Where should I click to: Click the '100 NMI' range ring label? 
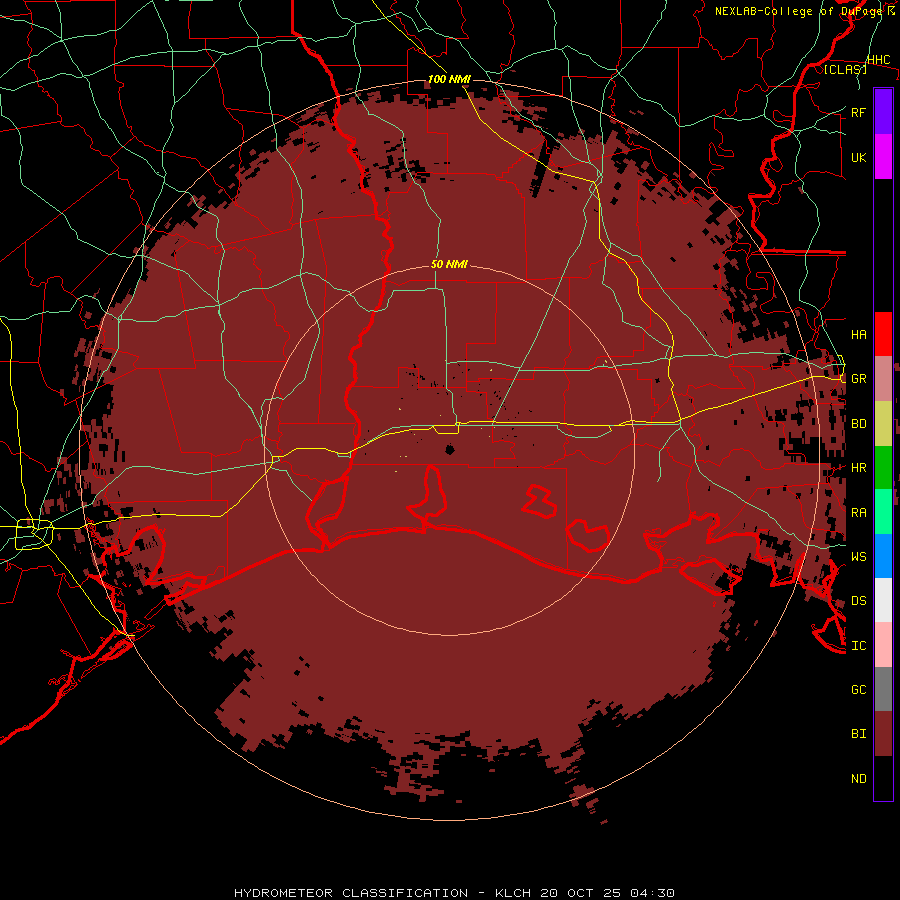[x=449, y=79]
